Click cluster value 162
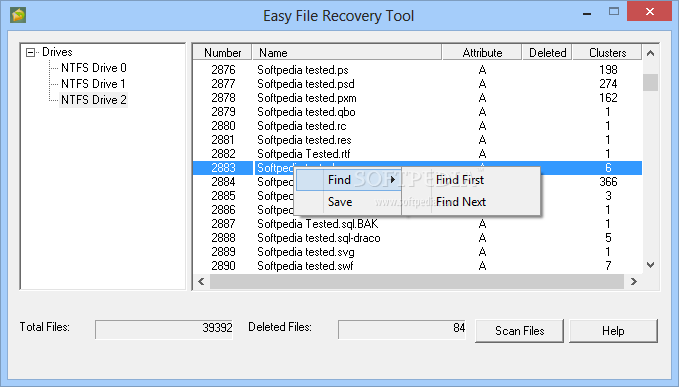The width and height of the screenshot is (679, 387). click(608, 98)
